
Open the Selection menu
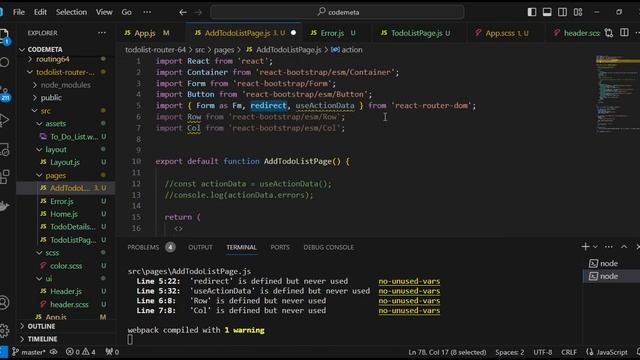tap(71, 12)
